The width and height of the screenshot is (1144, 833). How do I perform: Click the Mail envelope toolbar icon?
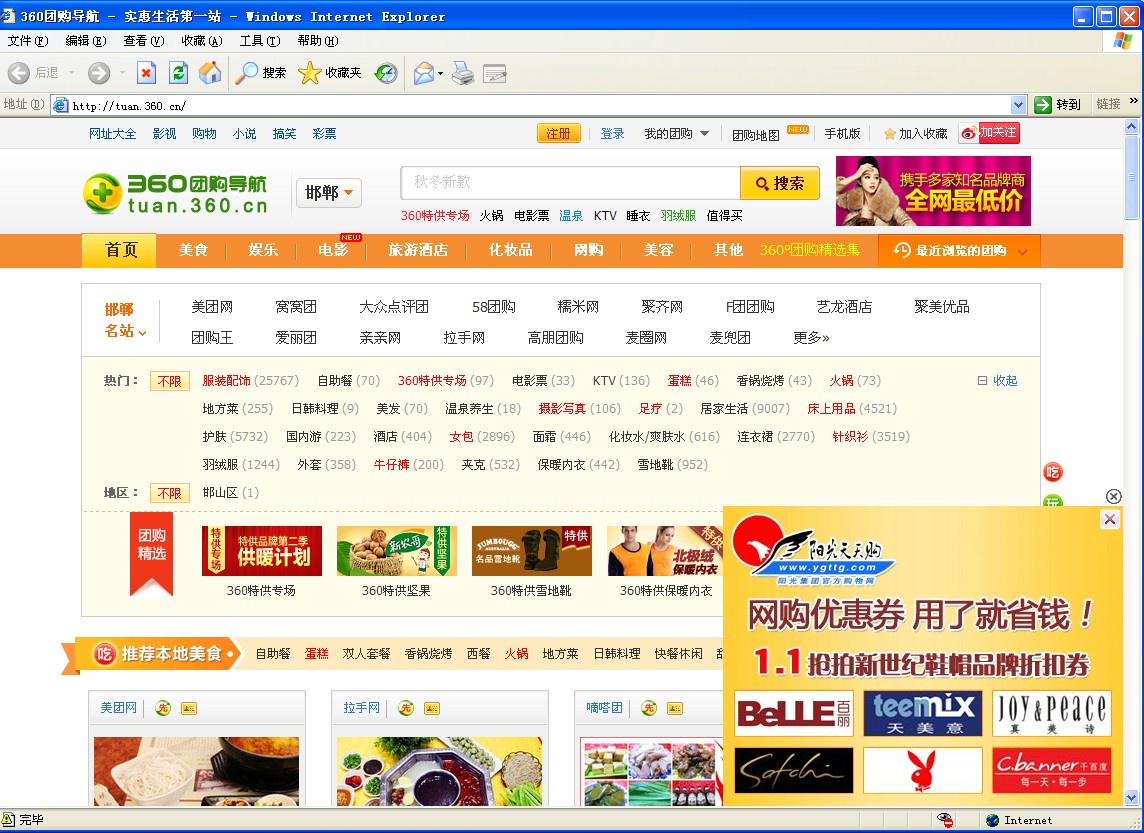tap(423, 73)
